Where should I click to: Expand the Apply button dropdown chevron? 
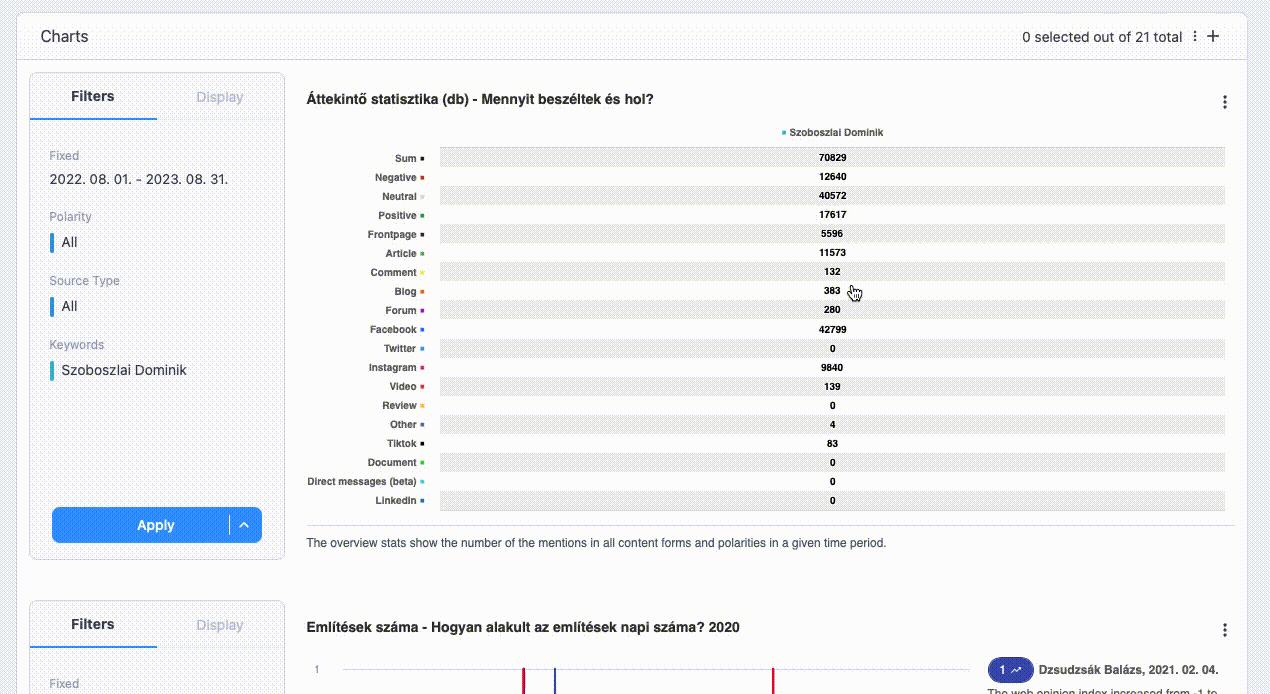click(243, 524)
